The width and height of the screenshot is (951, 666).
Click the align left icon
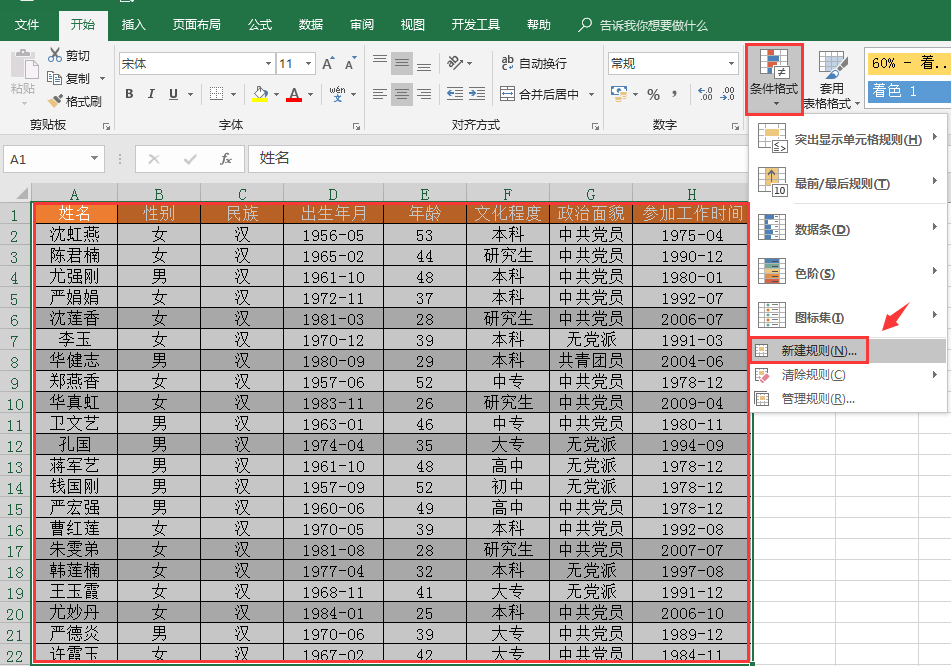380,94
